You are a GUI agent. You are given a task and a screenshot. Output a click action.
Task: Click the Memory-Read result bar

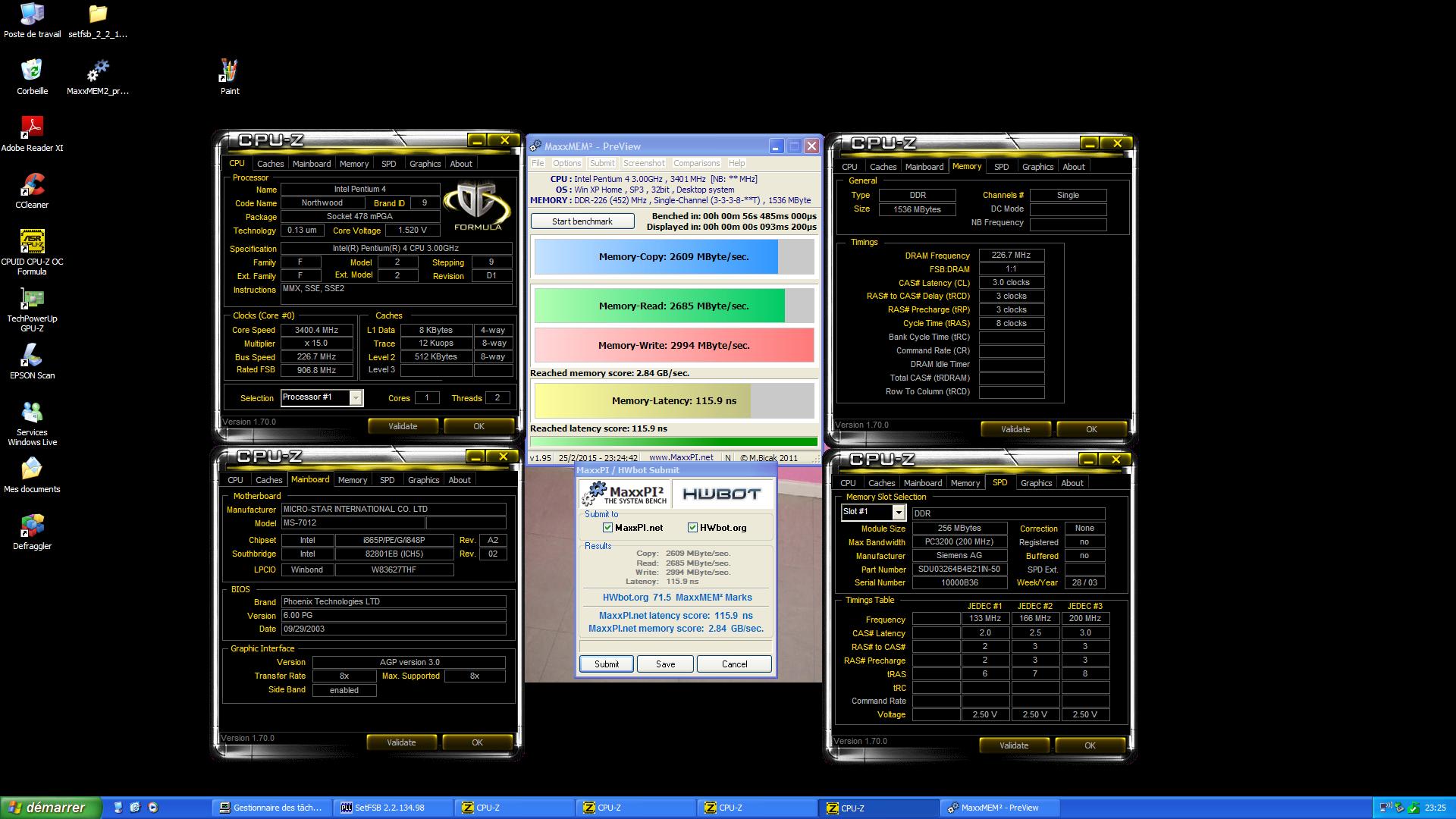tap(674, 306)
